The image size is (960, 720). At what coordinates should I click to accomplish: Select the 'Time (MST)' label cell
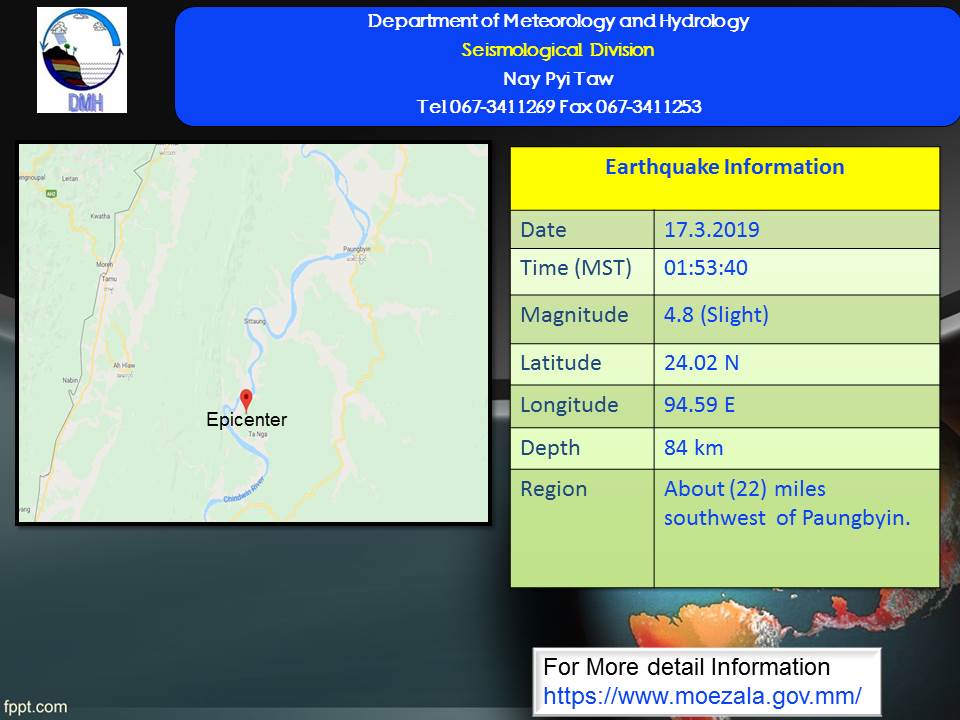pyautogui.click(x=582, y=271)
